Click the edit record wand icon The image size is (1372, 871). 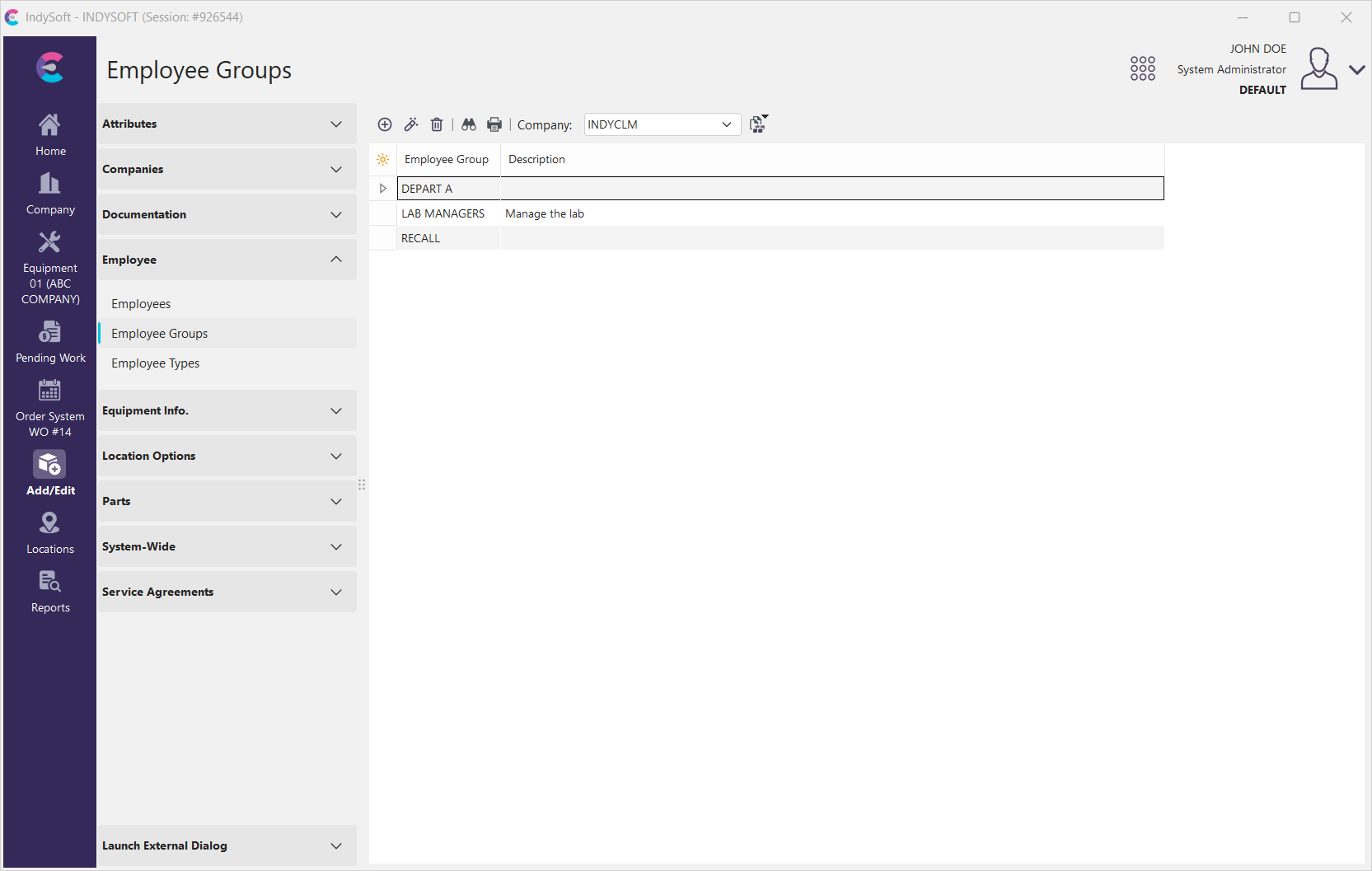click(x=411, y=124)
